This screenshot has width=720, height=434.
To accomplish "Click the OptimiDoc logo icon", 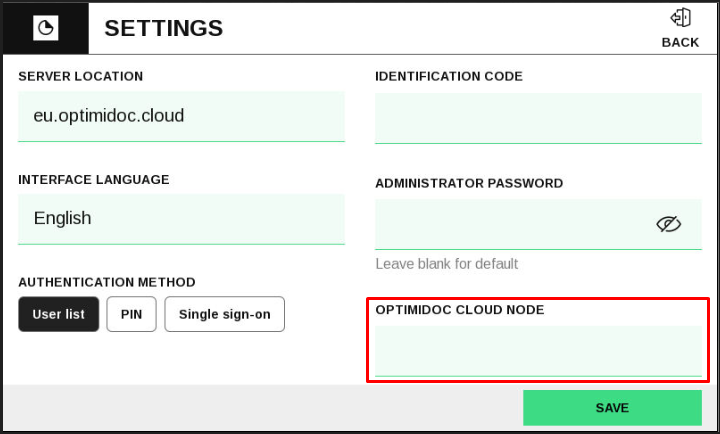I will click(45, 28).
